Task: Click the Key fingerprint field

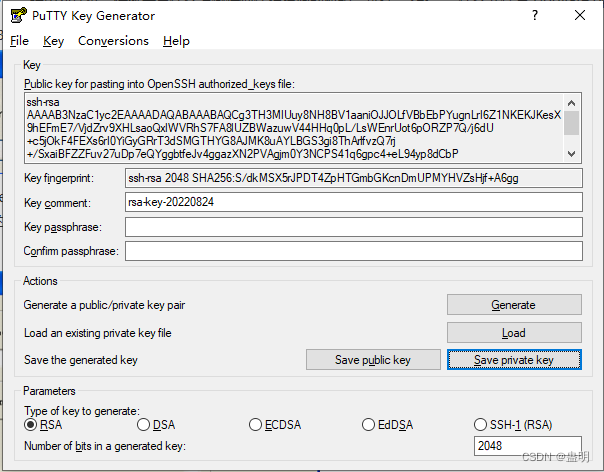Action: 354,178
